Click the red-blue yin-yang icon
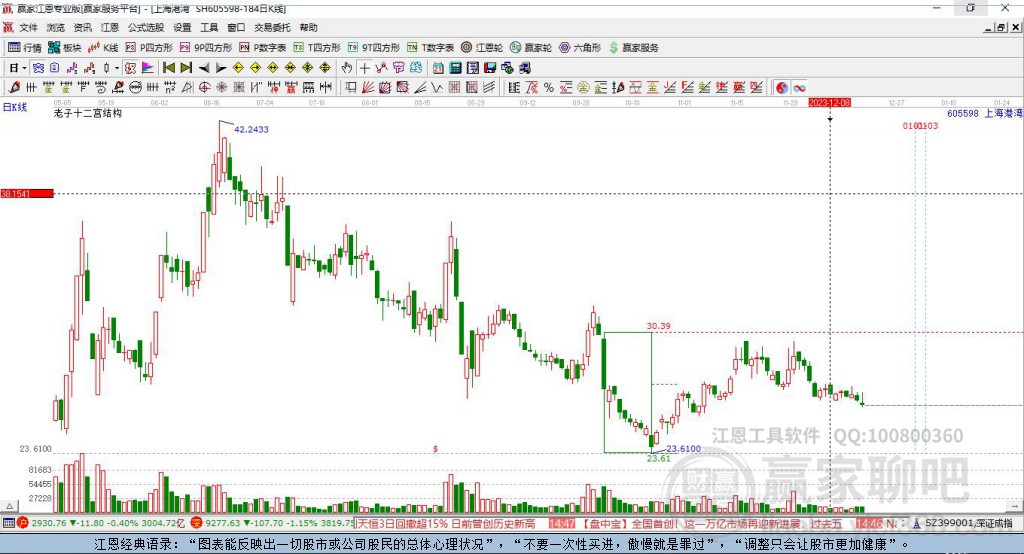Image resolution: width=1024 pixels, height=554 pixels. click(x=782, y=88)
